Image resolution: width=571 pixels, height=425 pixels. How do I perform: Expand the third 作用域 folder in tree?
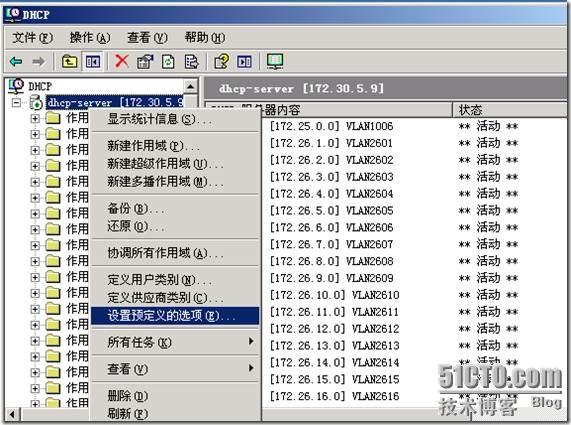tap(35, 150)
